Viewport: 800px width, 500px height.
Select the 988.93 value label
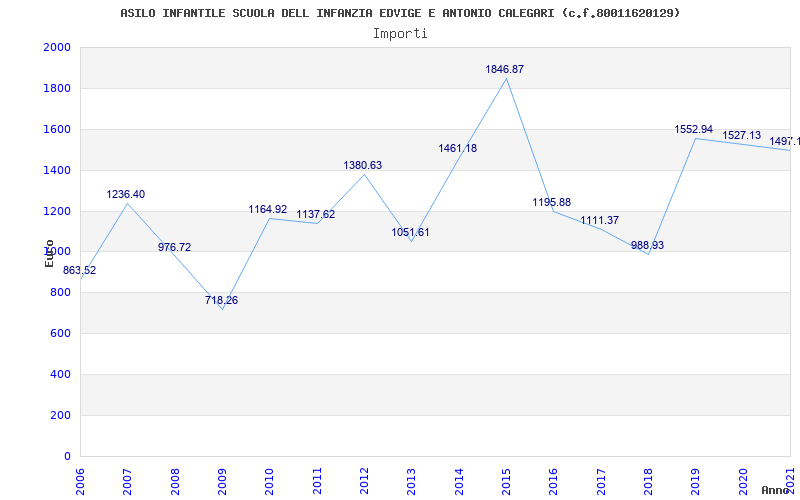pos(647,245)
